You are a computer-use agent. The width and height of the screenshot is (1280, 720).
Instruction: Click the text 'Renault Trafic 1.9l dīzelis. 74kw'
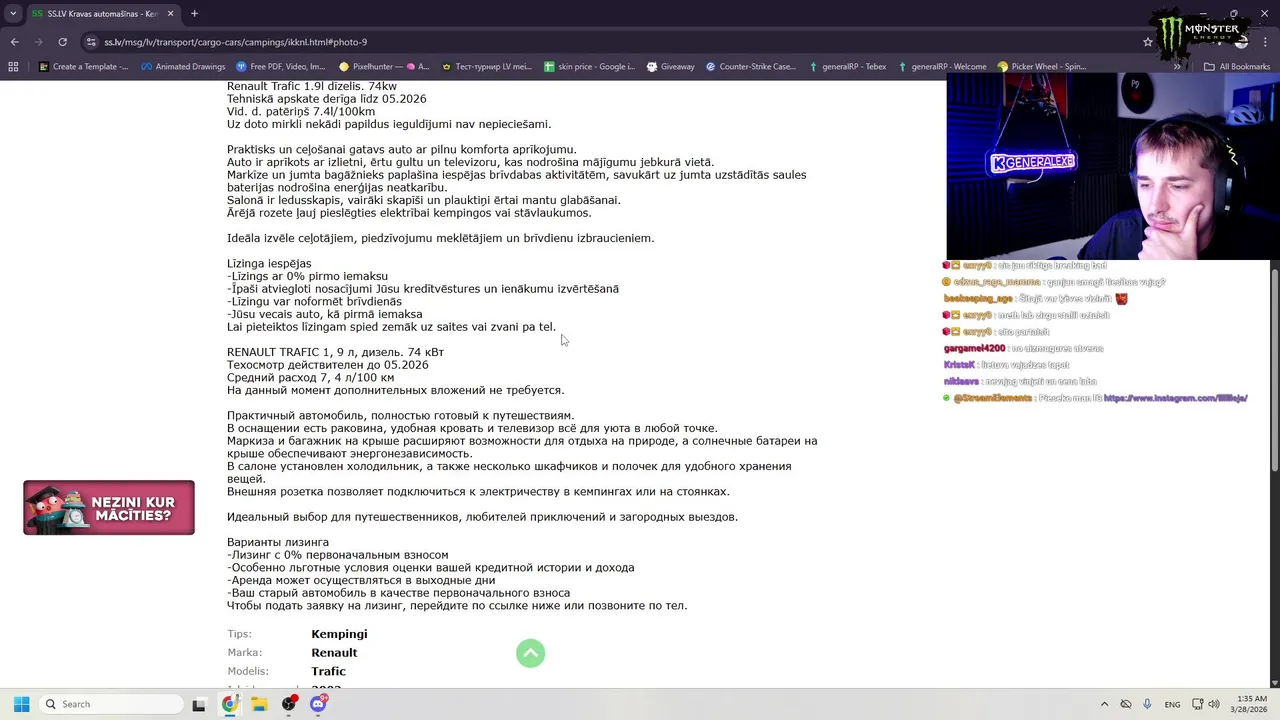[x=312, y=87]
